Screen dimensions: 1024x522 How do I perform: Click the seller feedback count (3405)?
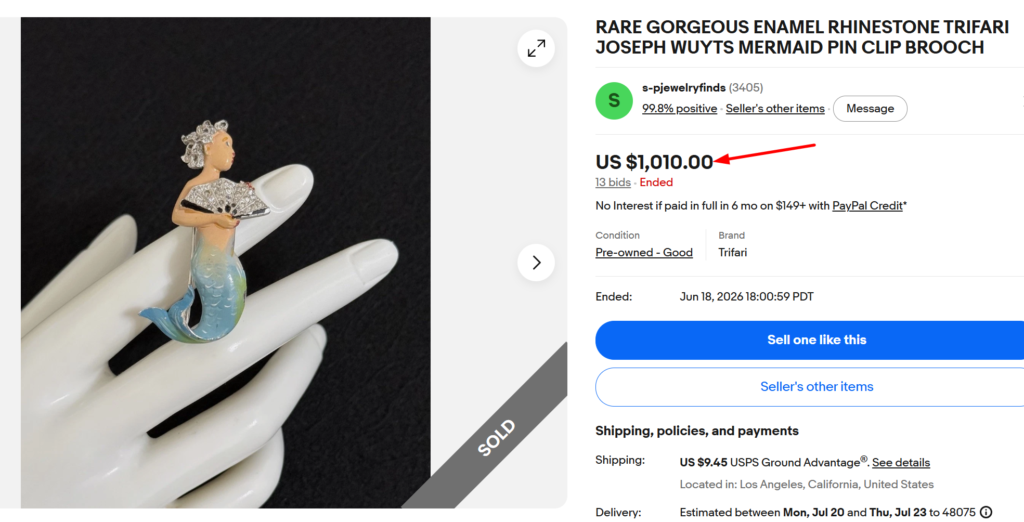pyautogui.click(x=746, y=88)
